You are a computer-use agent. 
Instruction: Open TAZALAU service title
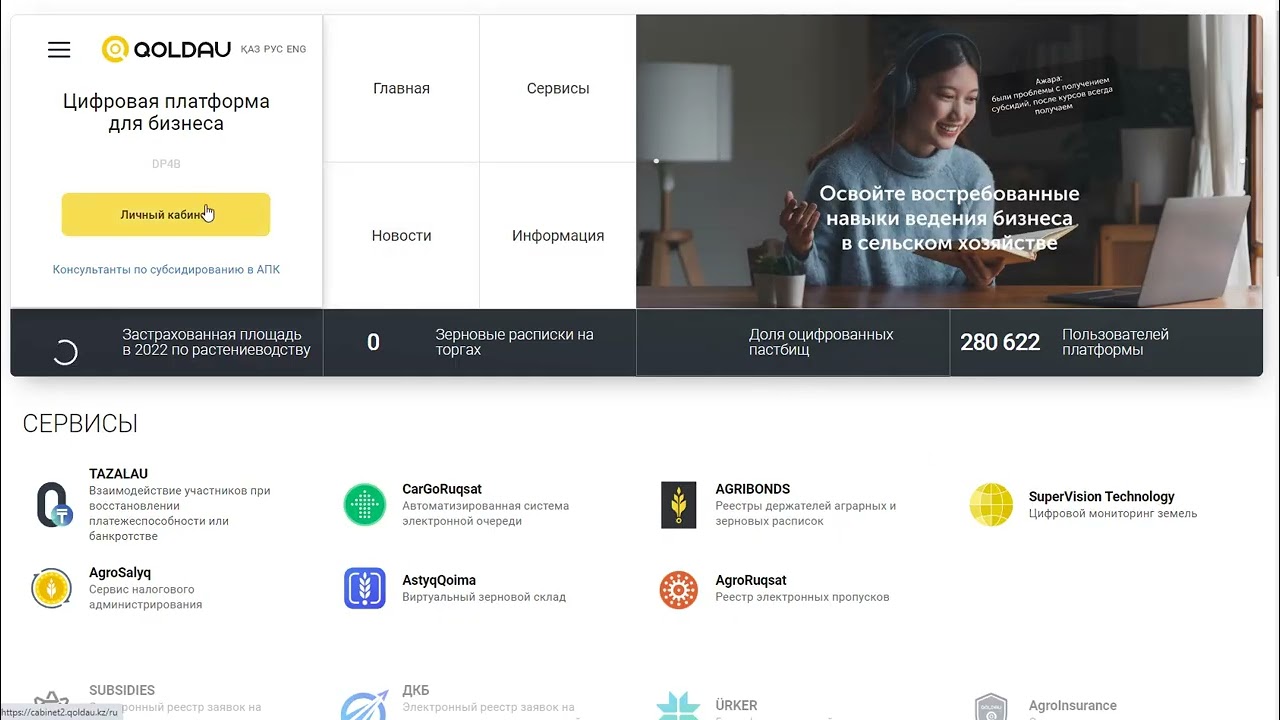[x=118, y=474]
